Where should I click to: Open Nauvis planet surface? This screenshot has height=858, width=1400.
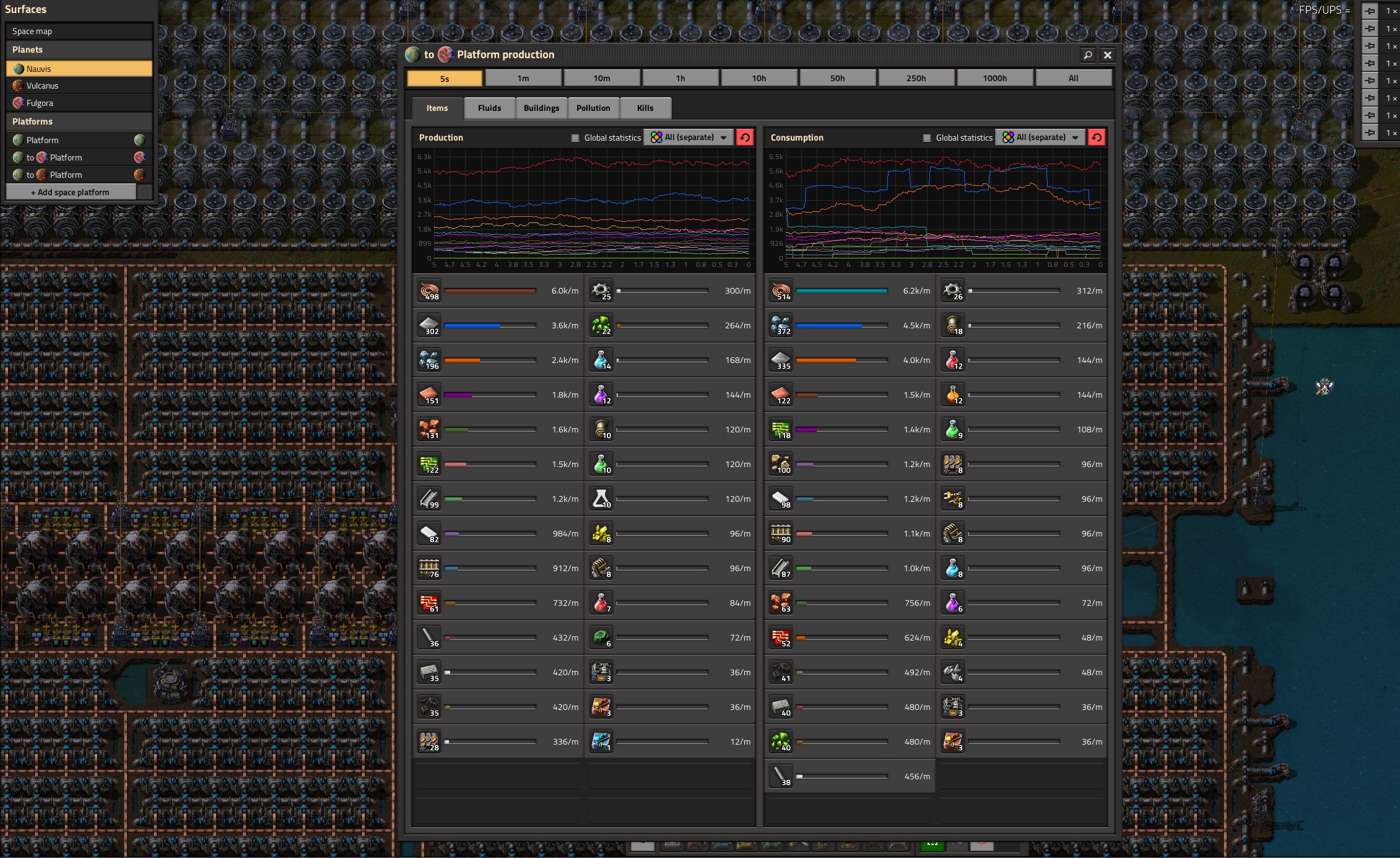75,68
